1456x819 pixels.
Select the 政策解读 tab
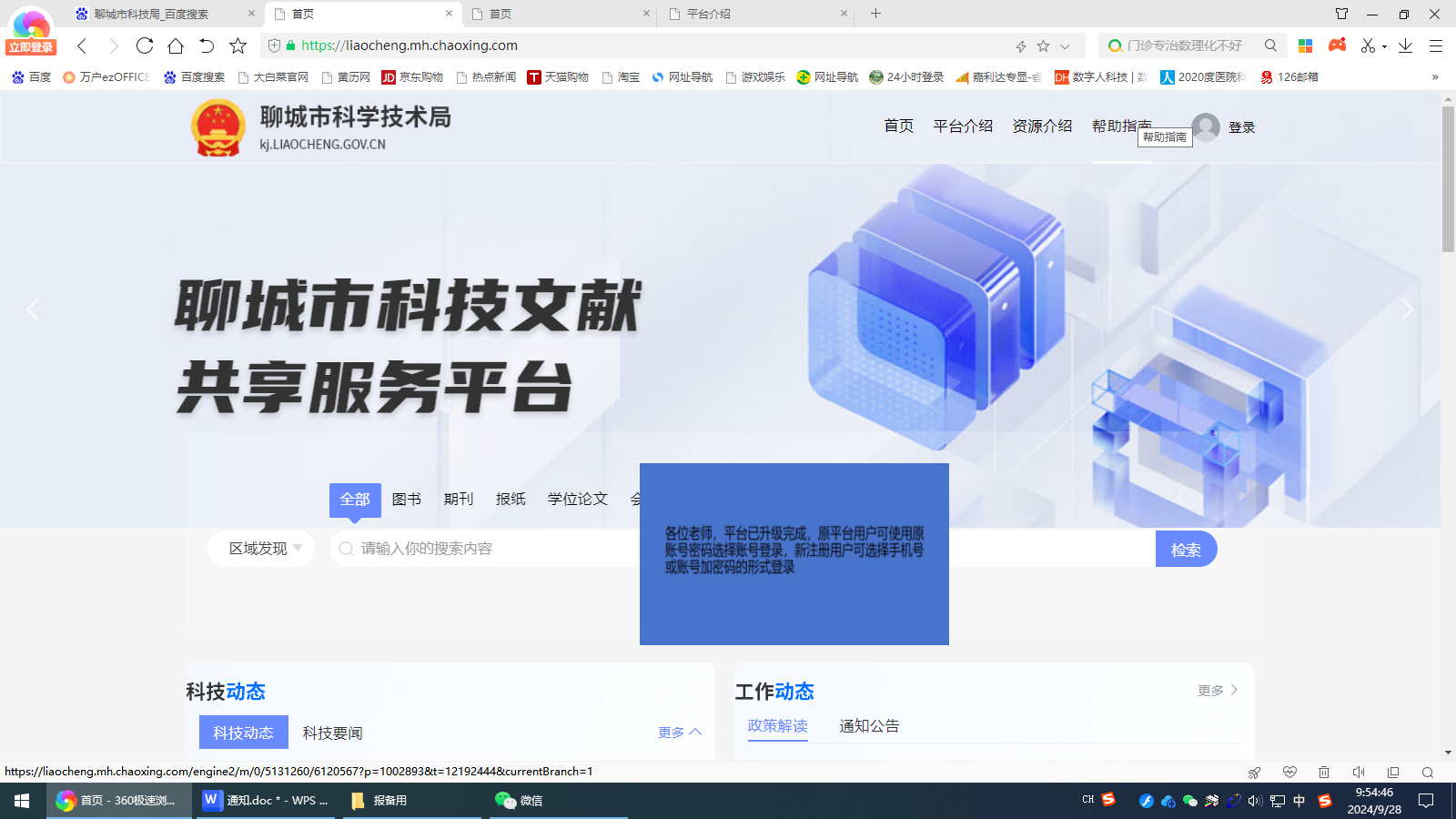pos(778,726)
